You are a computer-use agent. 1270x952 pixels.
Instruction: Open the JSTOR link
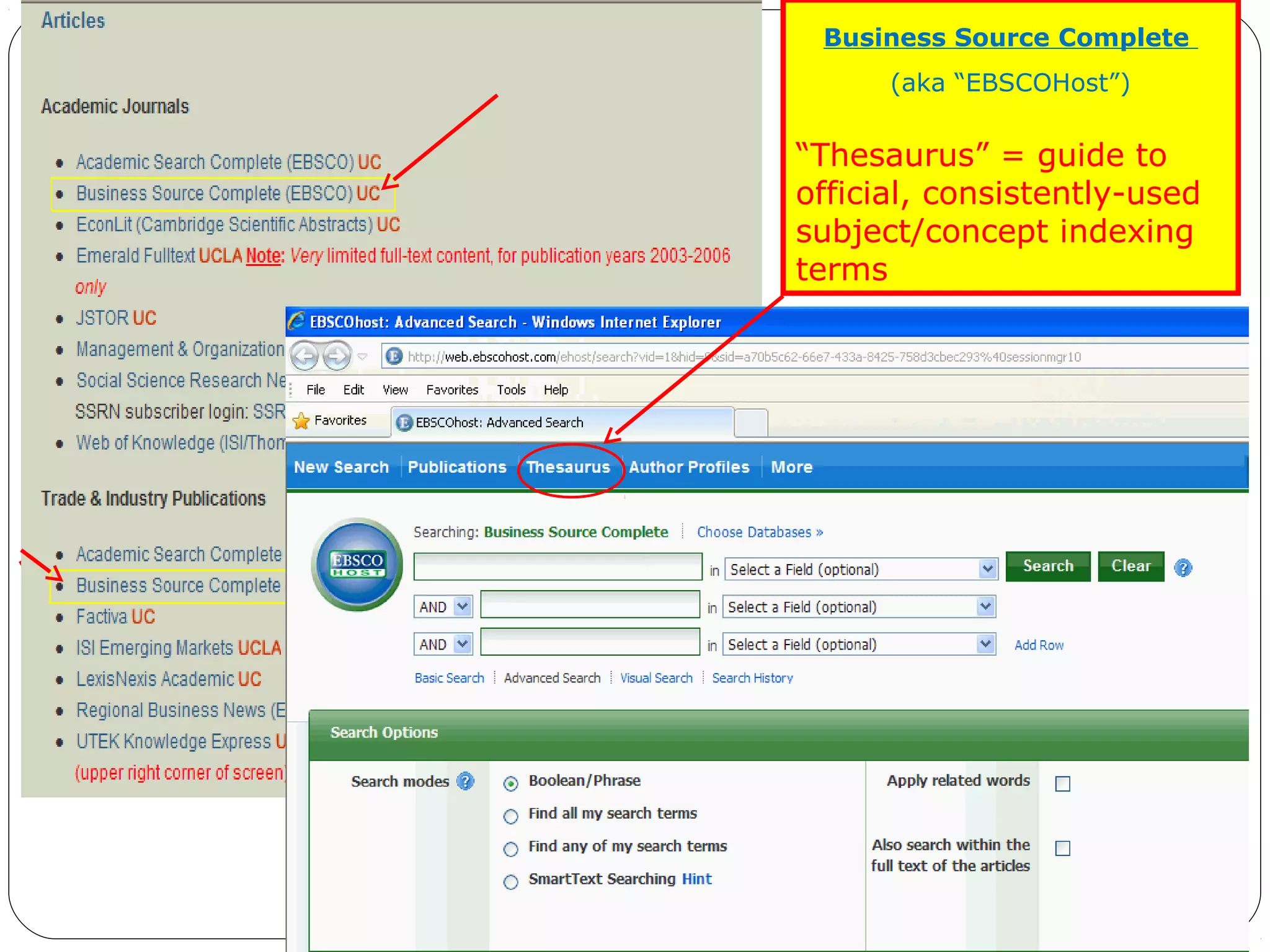coord(102,318)
